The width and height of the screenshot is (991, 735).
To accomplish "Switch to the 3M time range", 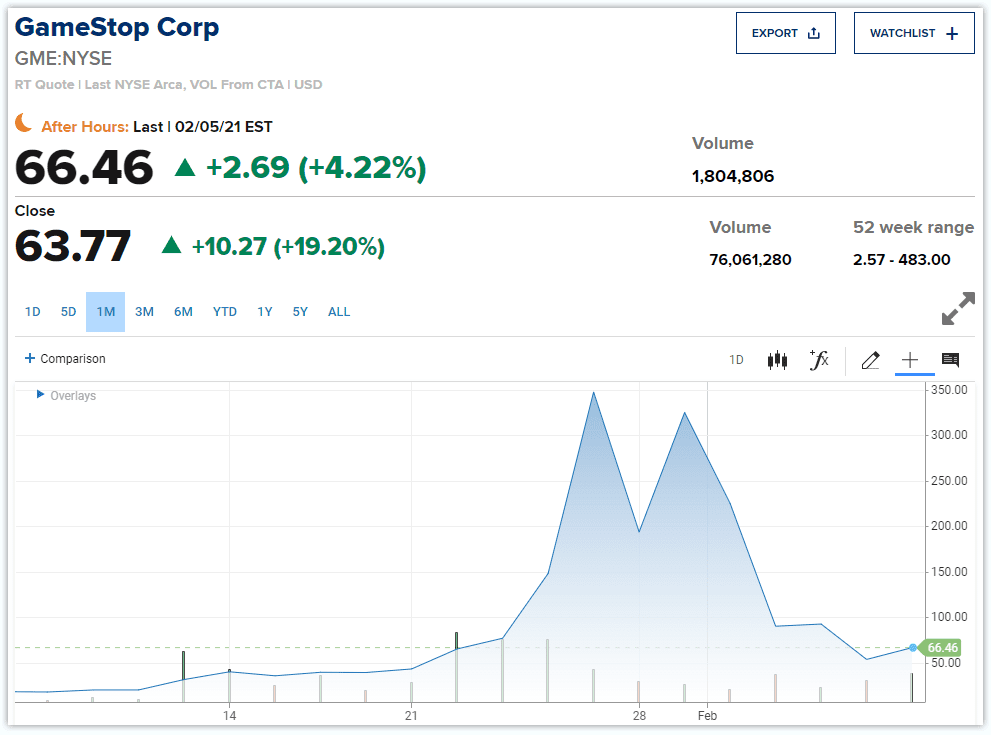I will [x=144, y=312].
